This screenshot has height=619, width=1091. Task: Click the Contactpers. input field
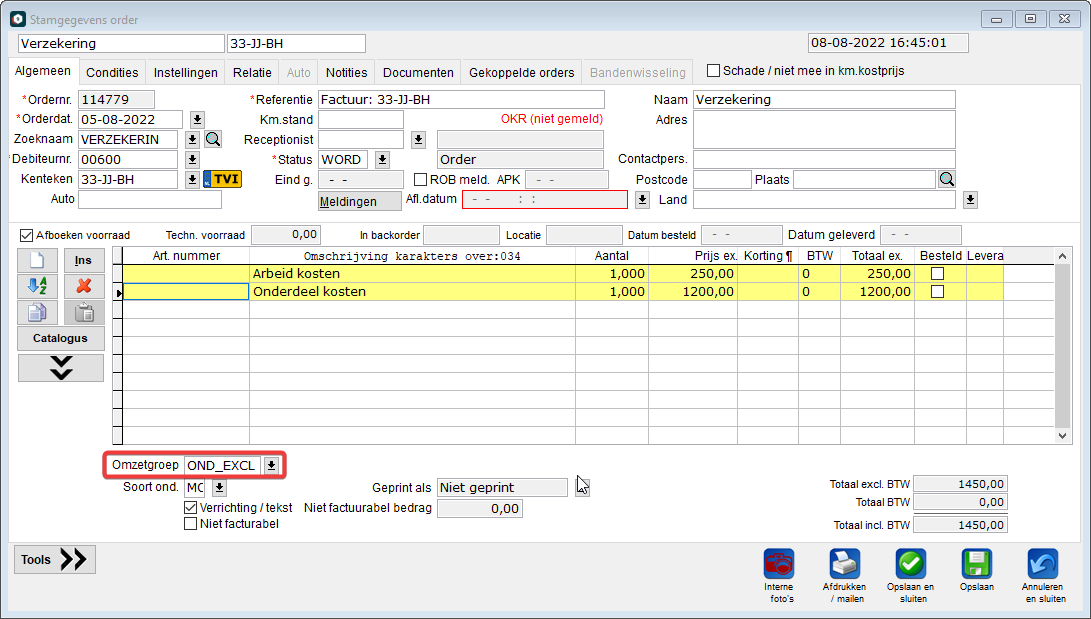(x=825, y=159)
